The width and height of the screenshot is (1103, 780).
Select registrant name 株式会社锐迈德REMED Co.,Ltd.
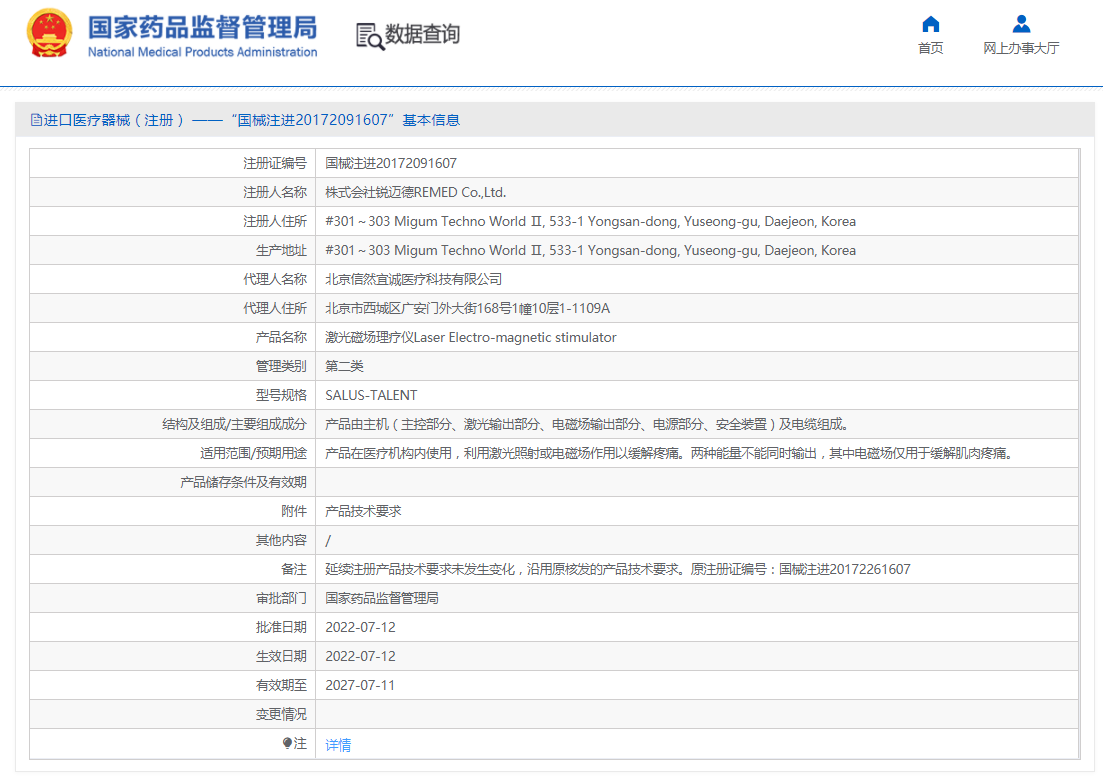pos(416,192)
